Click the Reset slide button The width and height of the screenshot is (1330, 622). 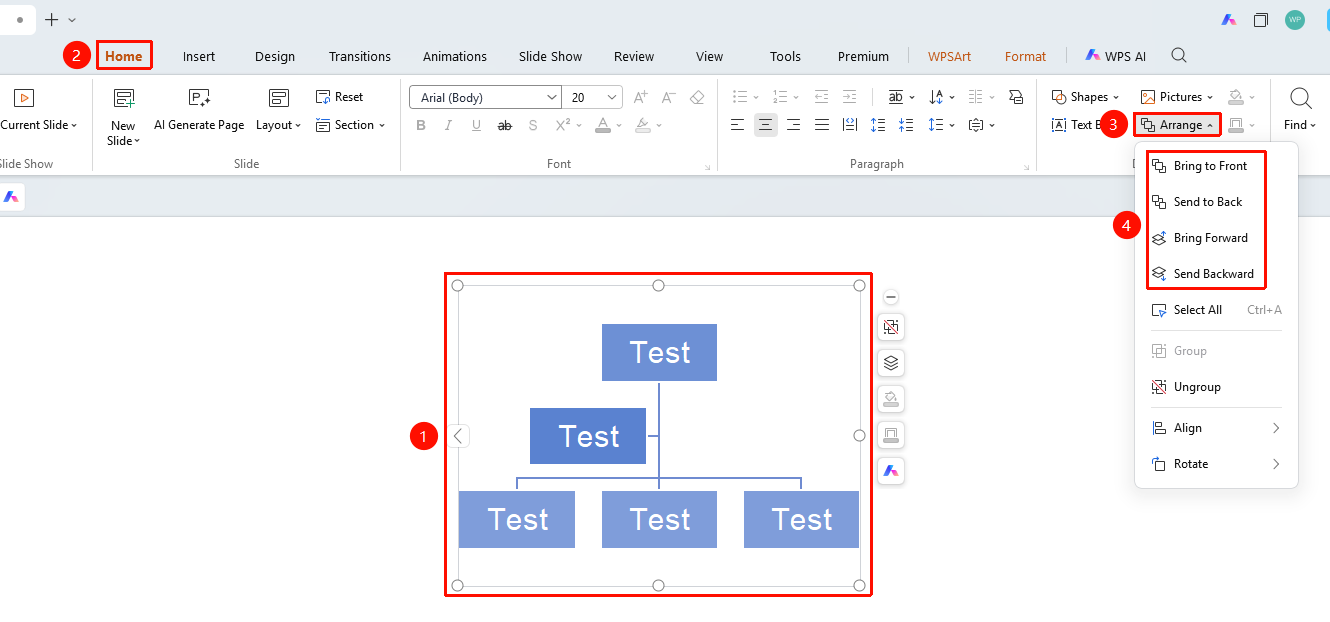(x=339, y=97)
